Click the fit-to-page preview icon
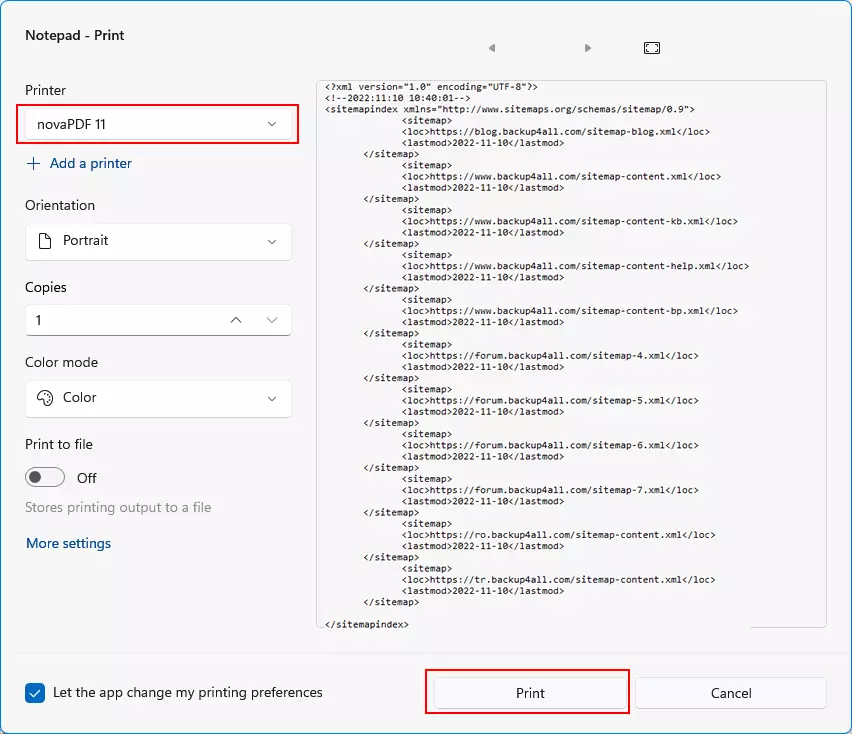 [652, 48]
